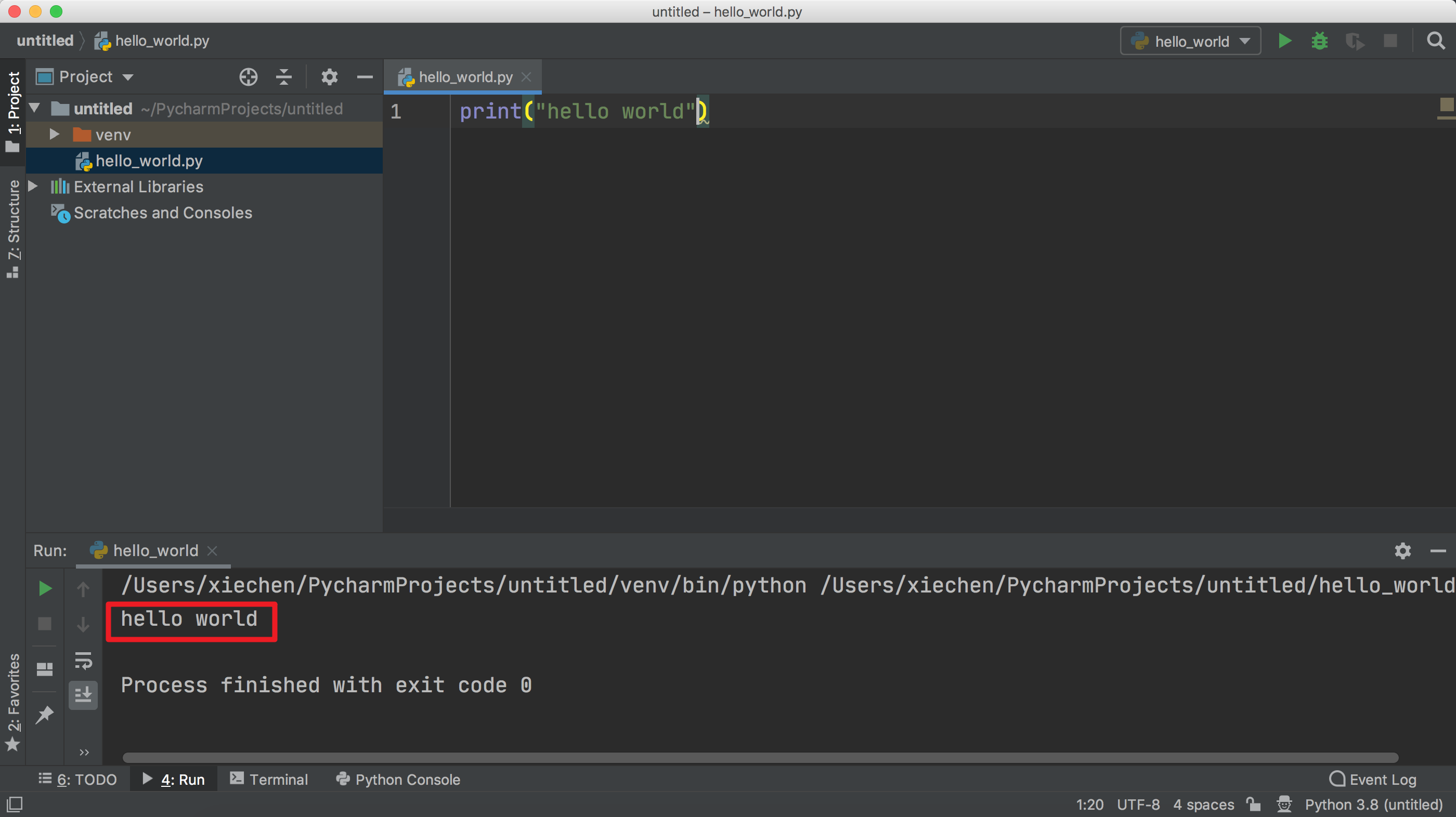Toggle read-only lock in status bar

1253,804
